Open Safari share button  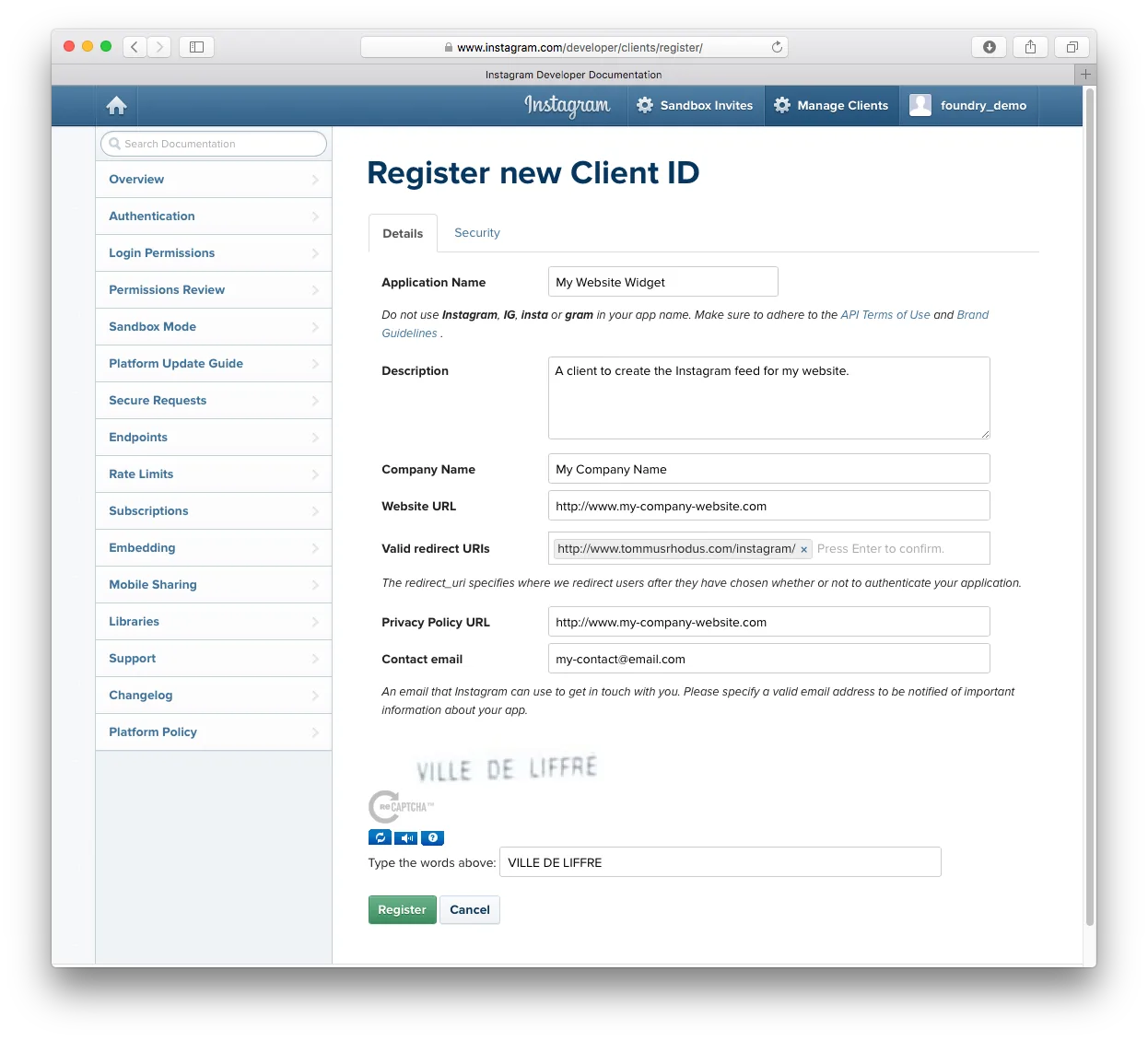[x=1031, y=47]
